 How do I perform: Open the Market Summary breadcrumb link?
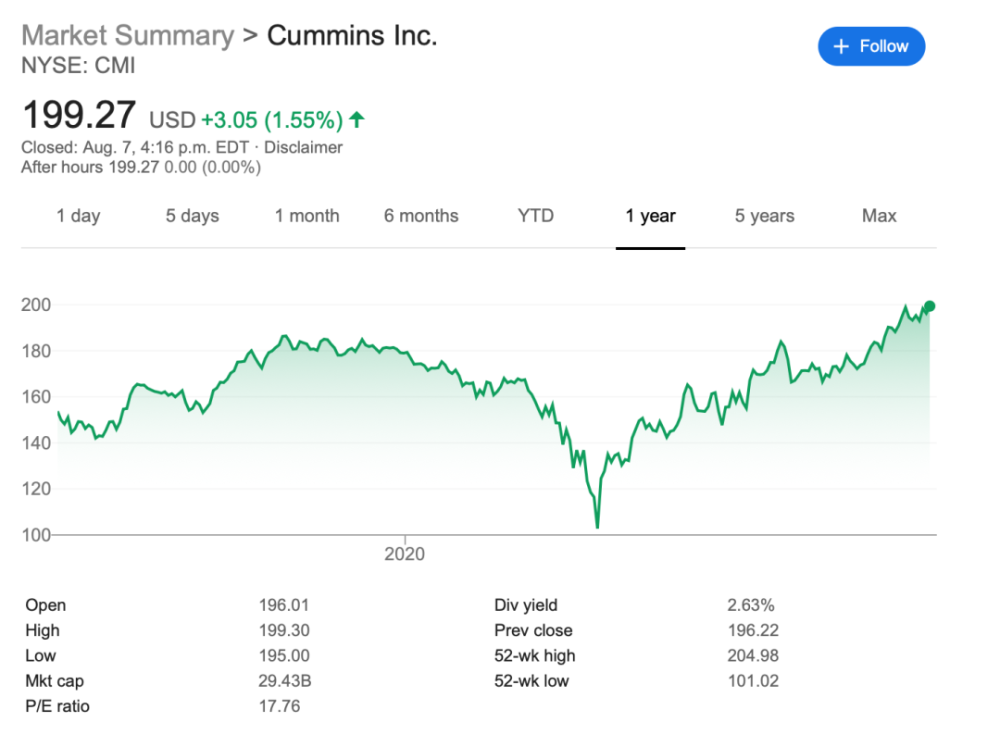pyautogui.click(x=128, y=35)
